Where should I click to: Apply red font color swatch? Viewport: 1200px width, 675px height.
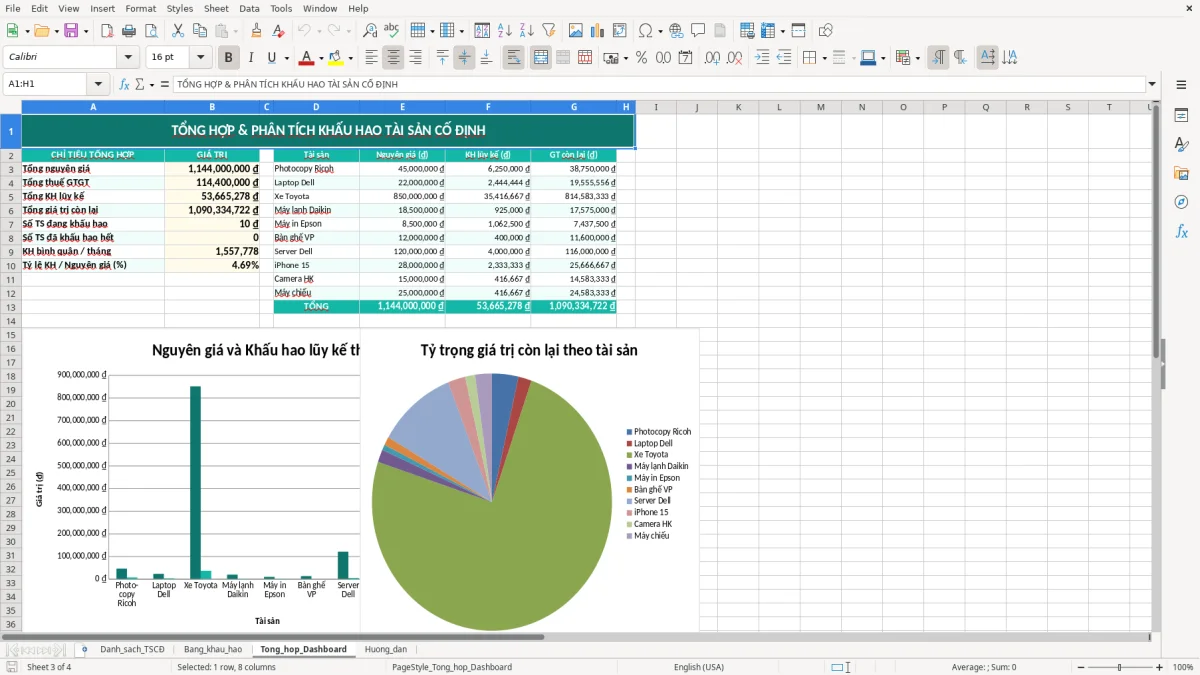(306, 58)
